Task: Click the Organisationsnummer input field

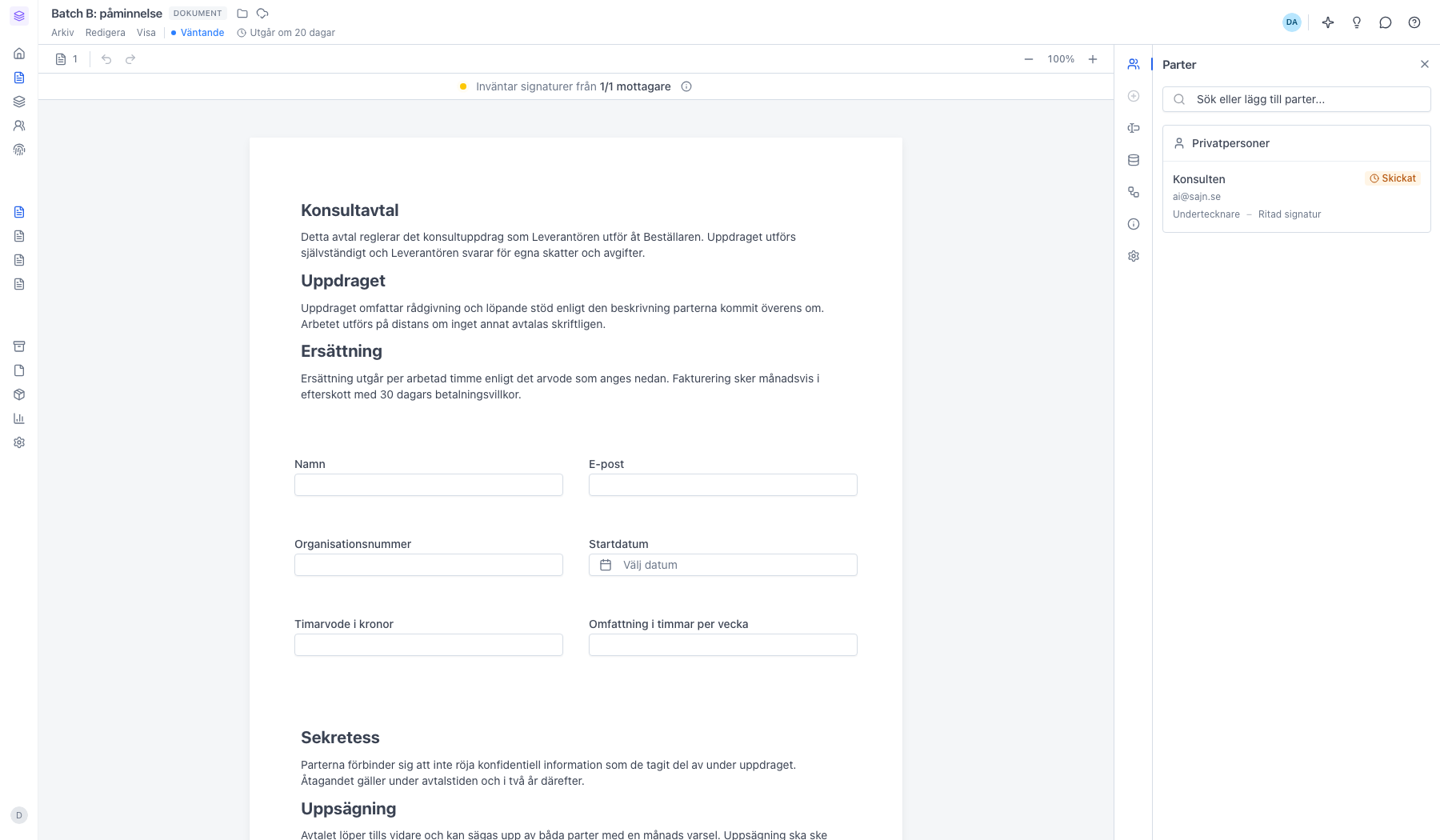Action: click(429, 565)
